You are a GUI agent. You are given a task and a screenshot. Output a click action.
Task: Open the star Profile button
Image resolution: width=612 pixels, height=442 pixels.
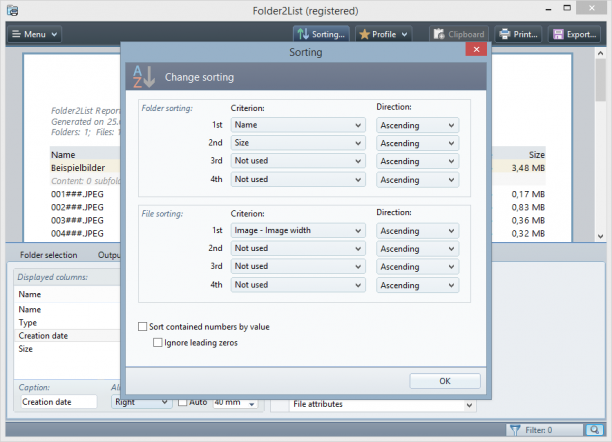pos(383,34)
